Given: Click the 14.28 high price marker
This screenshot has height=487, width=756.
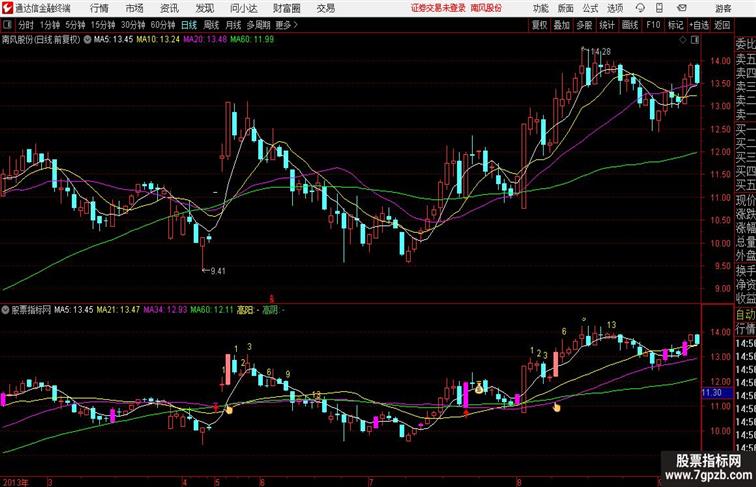Looking at the screenshot, I should tap(600, 51).
